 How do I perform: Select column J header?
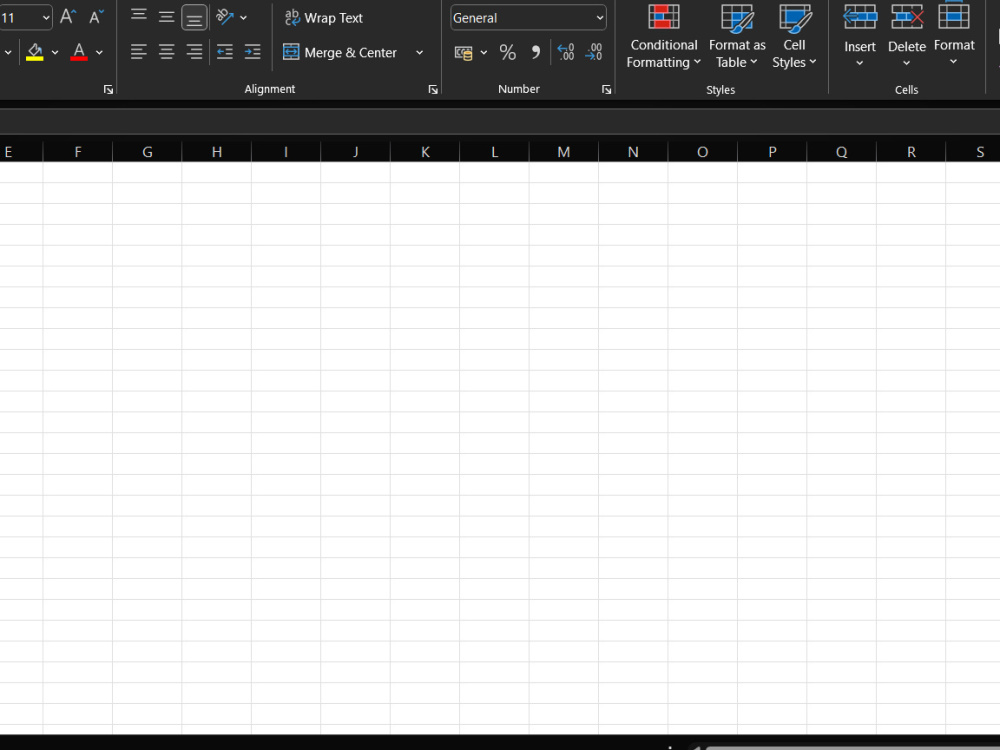pos(355,152)
